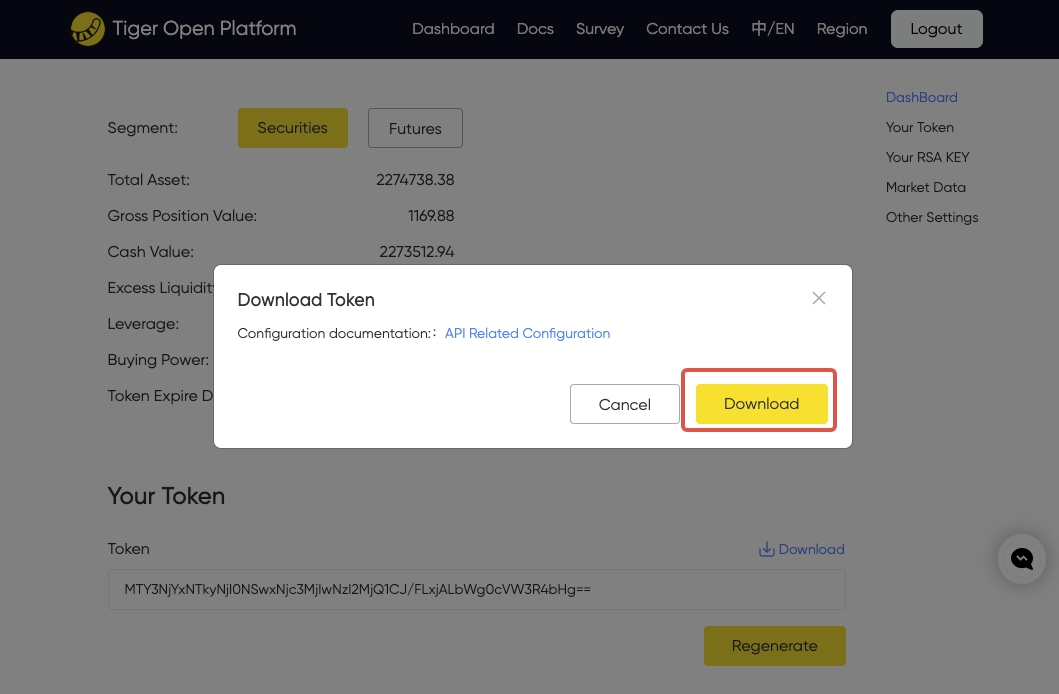Jump to Your RSA KEY section
This screenshot has width=1059, height=694.
click(927, 157)
